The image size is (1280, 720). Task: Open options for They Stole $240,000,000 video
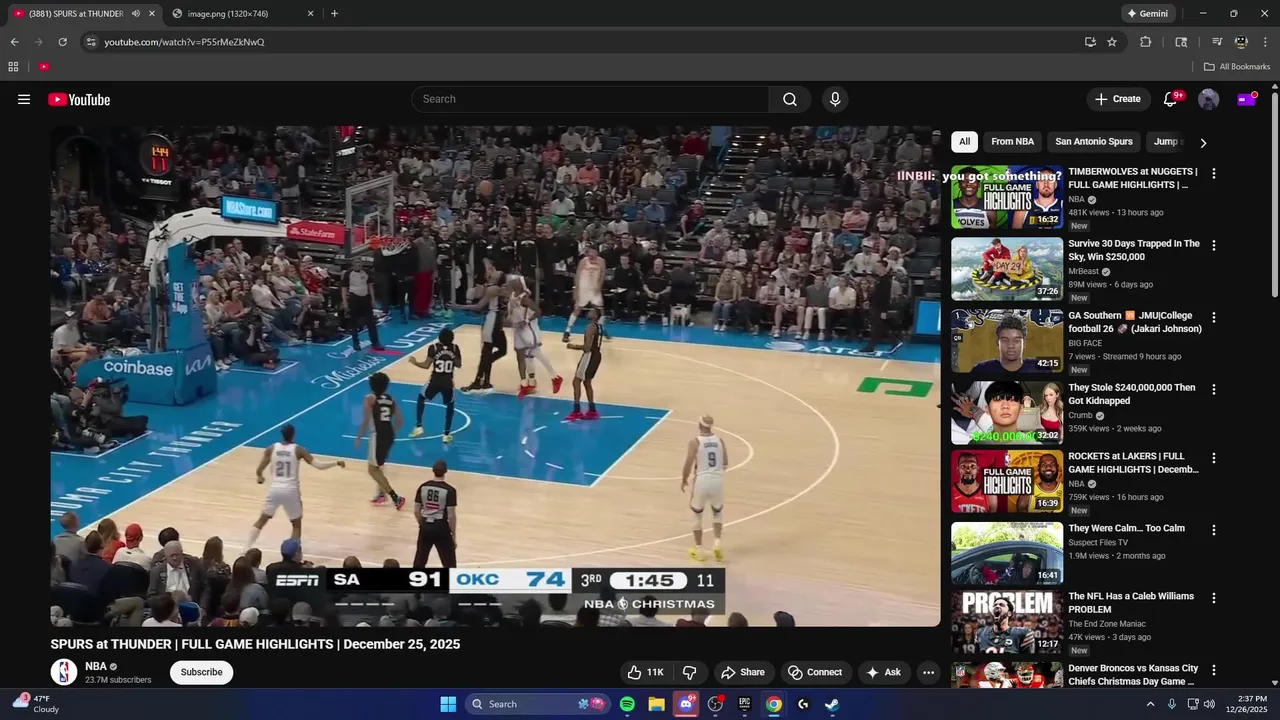pyautogui.click(x=1214, y=389)
